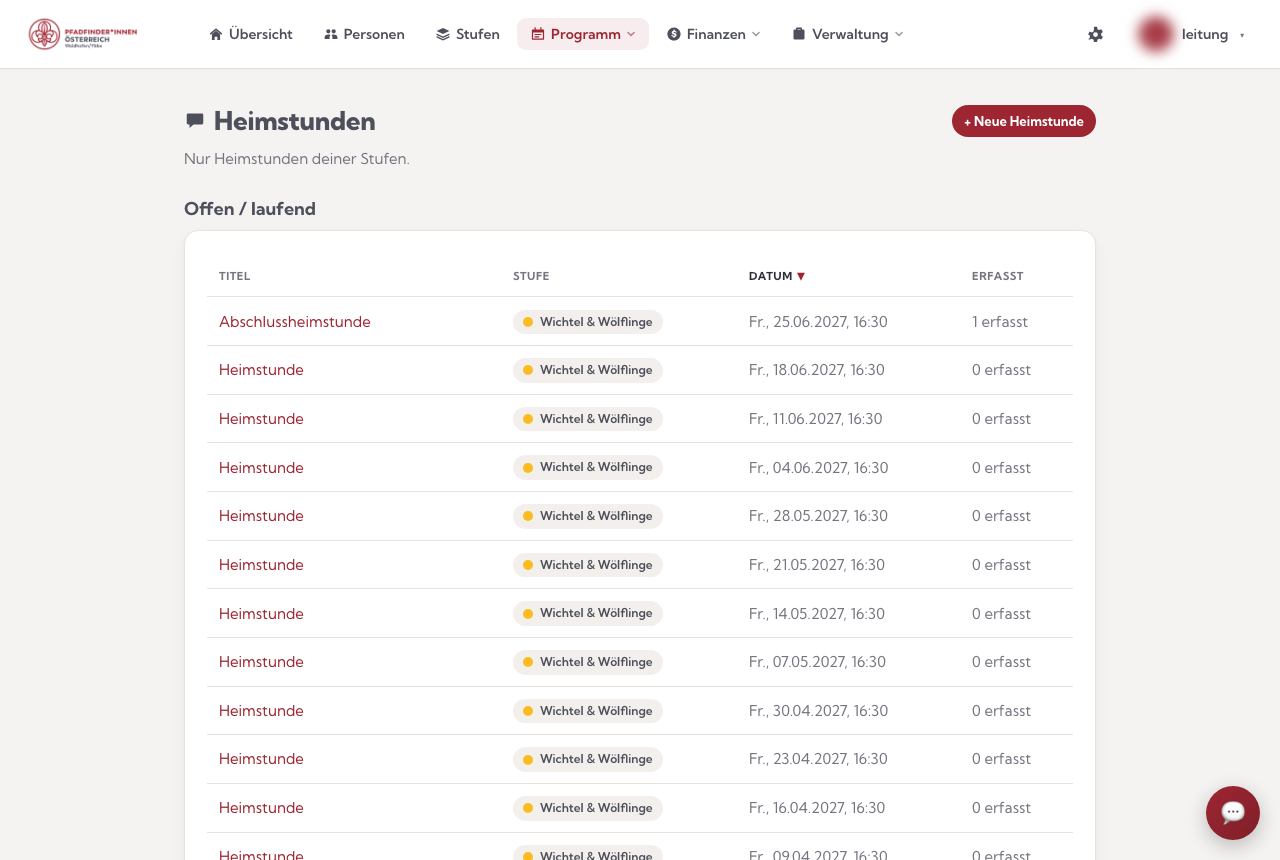Viewport: 1280px width, 860px height.
Task: Click the '1 erfasst' count for Abschlussheimstunde
Action: (x=1000, y=322)
